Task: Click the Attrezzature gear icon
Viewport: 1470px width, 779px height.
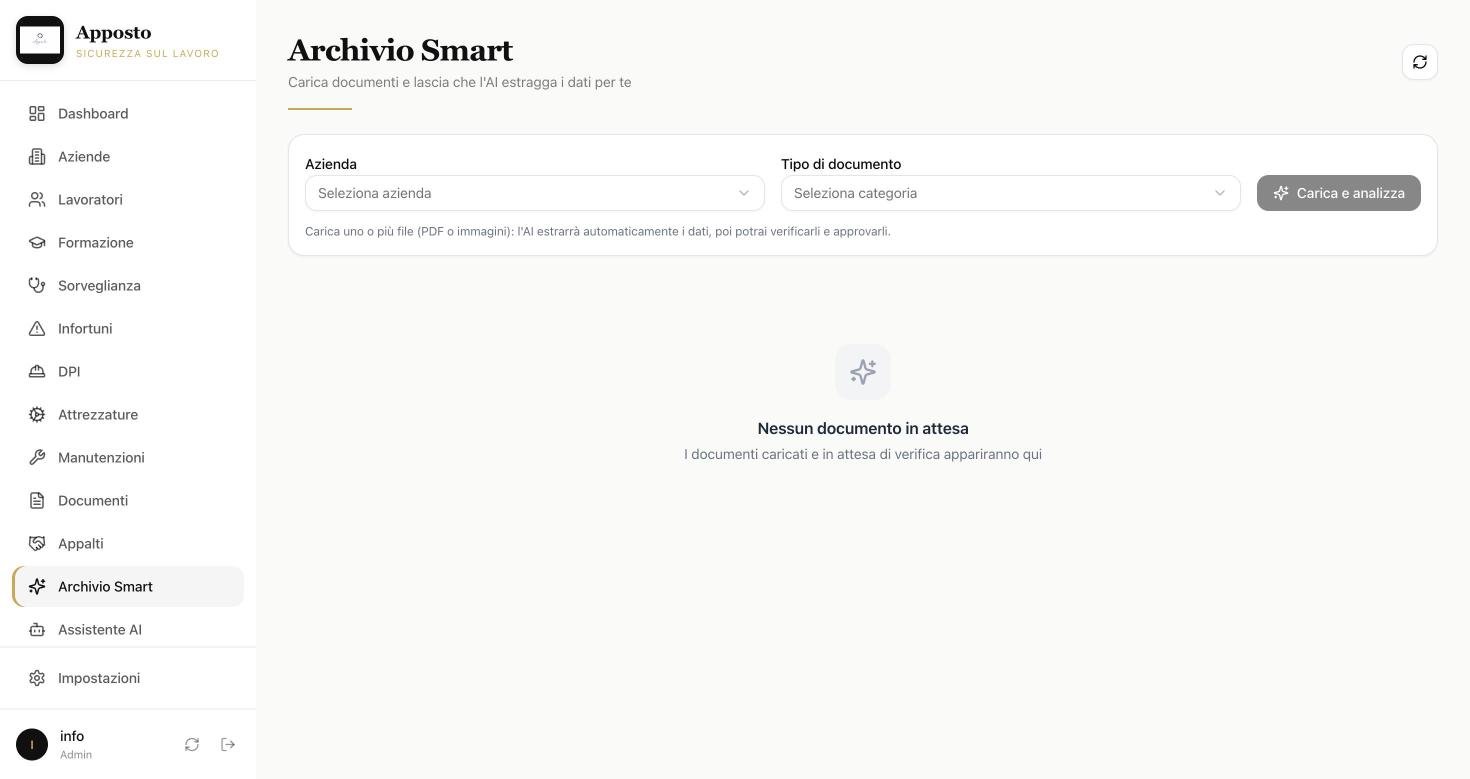Action: coord(37,415)
